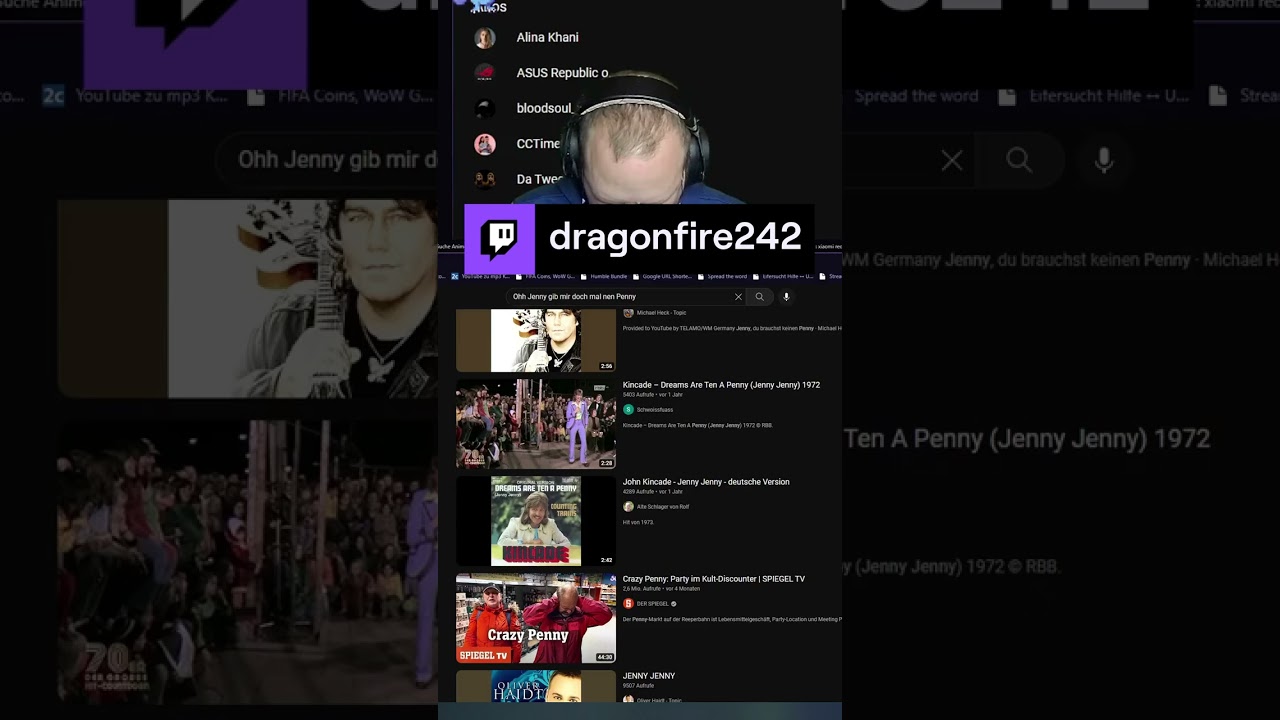The height and width of the screenshot is (720, 1280).
Task: Click the '5403 Aufrufe • vor 1 Jahr' text
Action: [653, 395]
